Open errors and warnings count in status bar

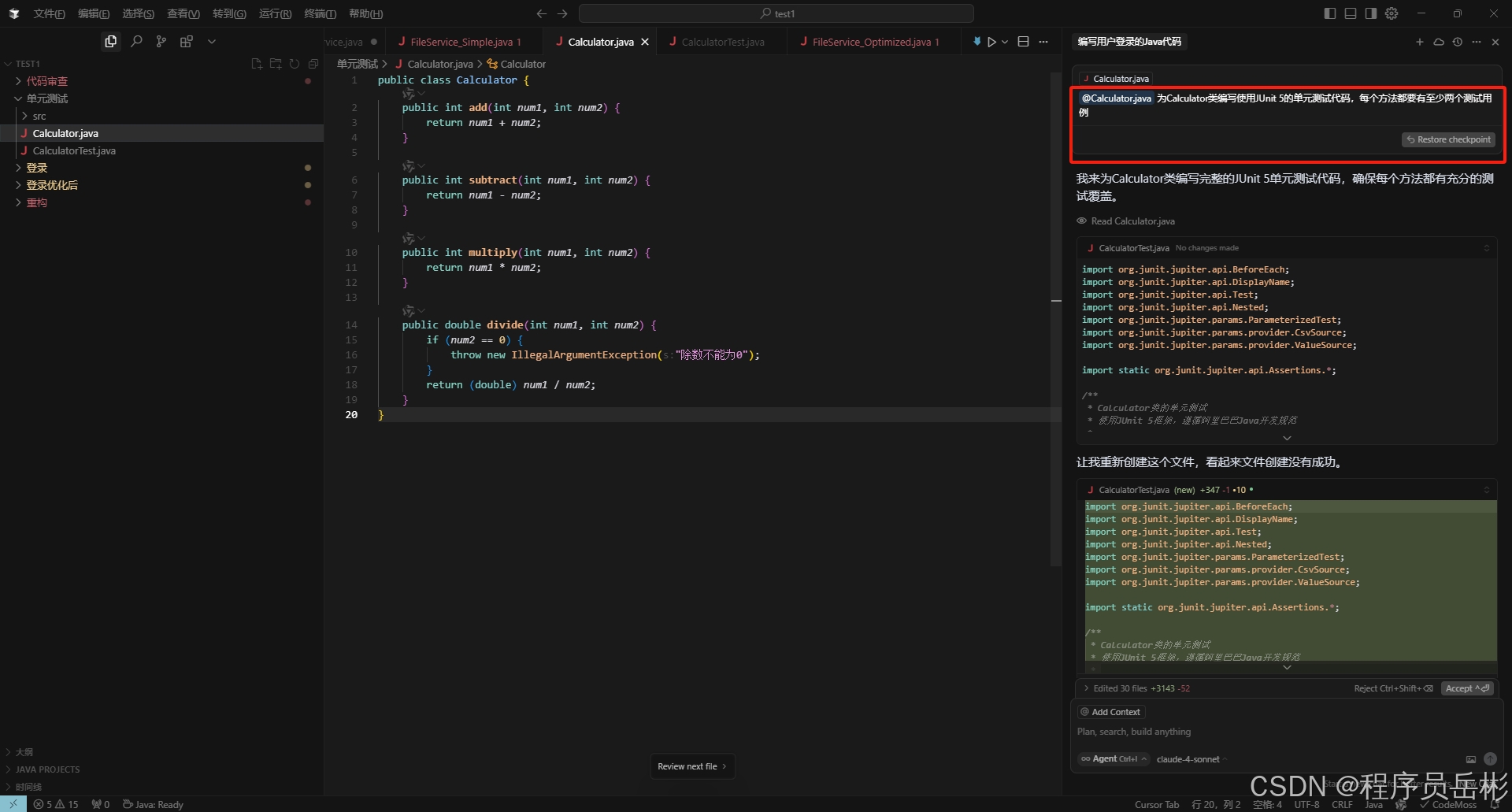tap(56, 805)
